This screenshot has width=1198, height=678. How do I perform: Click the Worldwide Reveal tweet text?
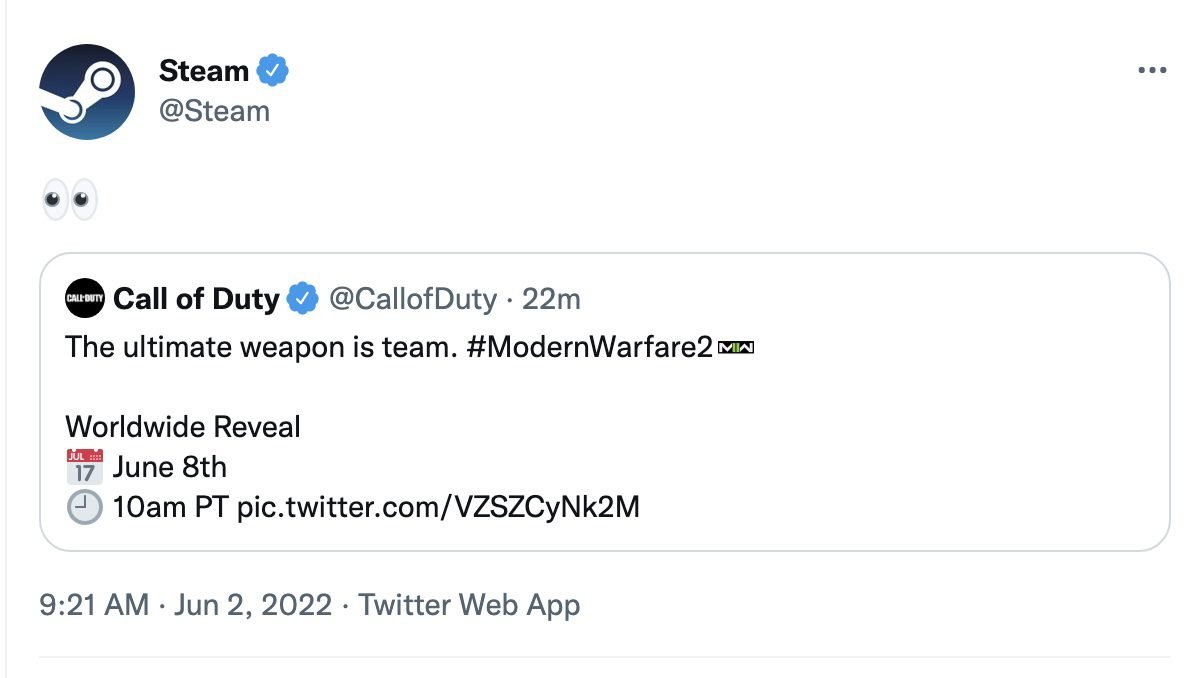click(x=181, y=426)
